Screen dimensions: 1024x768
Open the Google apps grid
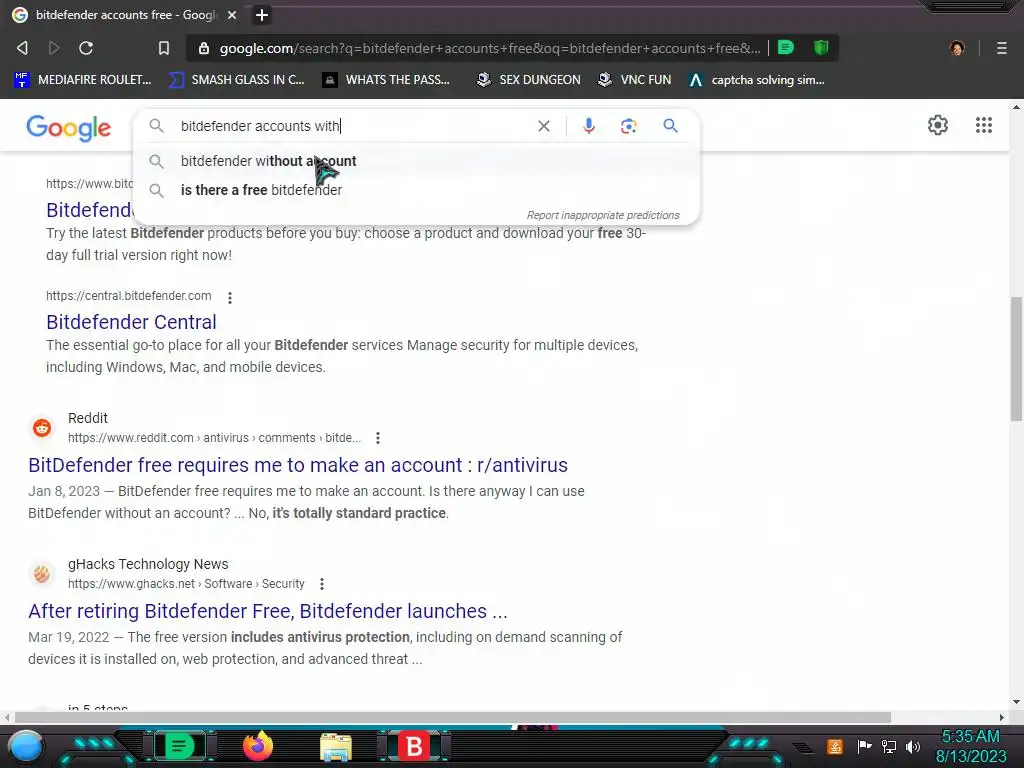click(984, 125)
